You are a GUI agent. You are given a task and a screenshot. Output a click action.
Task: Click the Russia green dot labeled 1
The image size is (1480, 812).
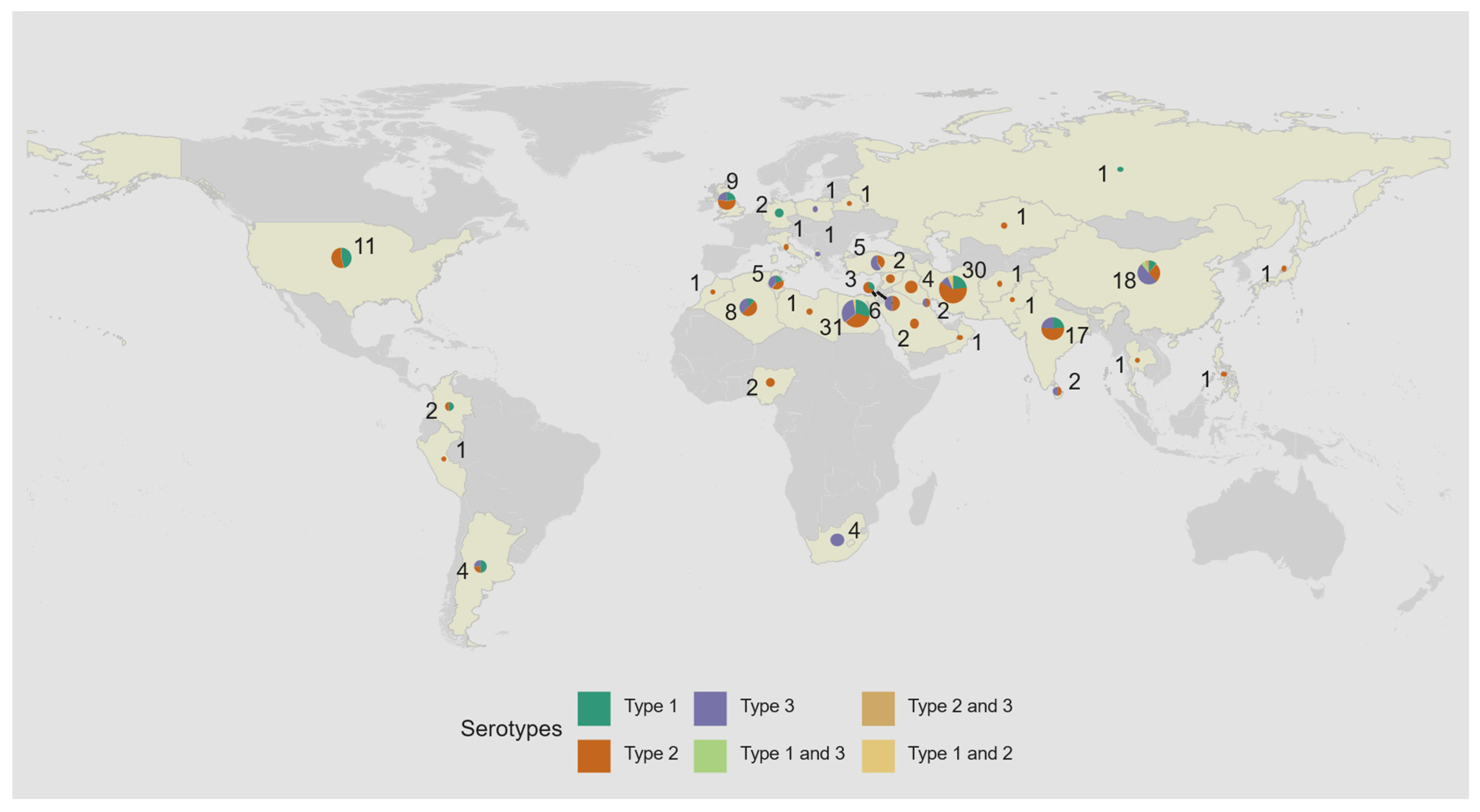coord(1120,169)
